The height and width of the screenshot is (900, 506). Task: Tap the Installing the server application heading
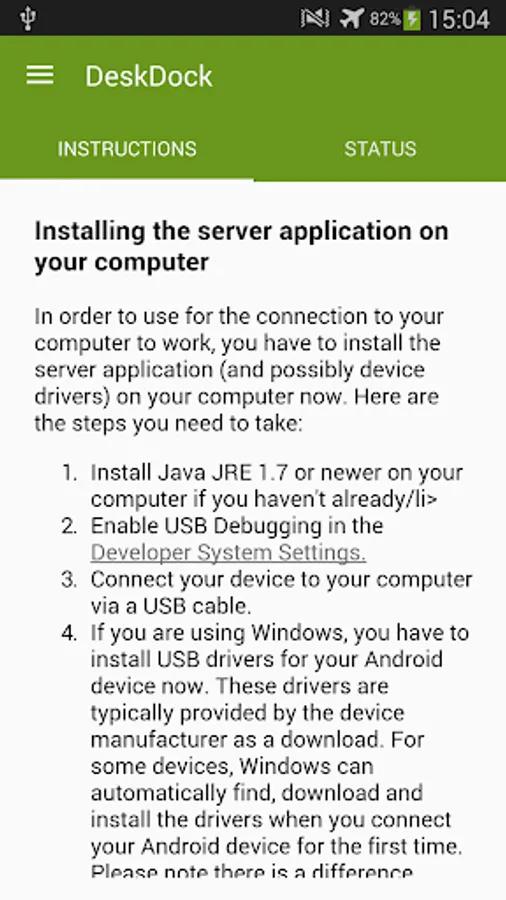[241, 246]
